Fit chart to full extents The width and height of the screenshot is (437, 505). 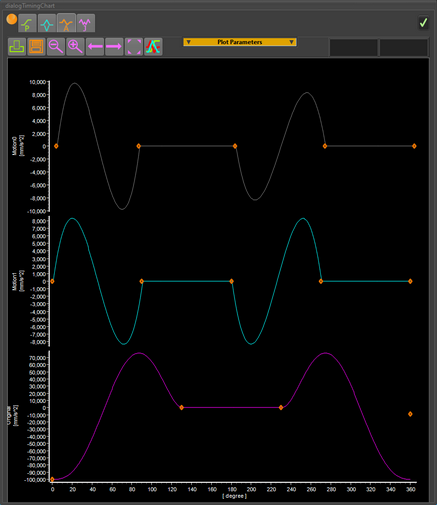click(134, 47)
